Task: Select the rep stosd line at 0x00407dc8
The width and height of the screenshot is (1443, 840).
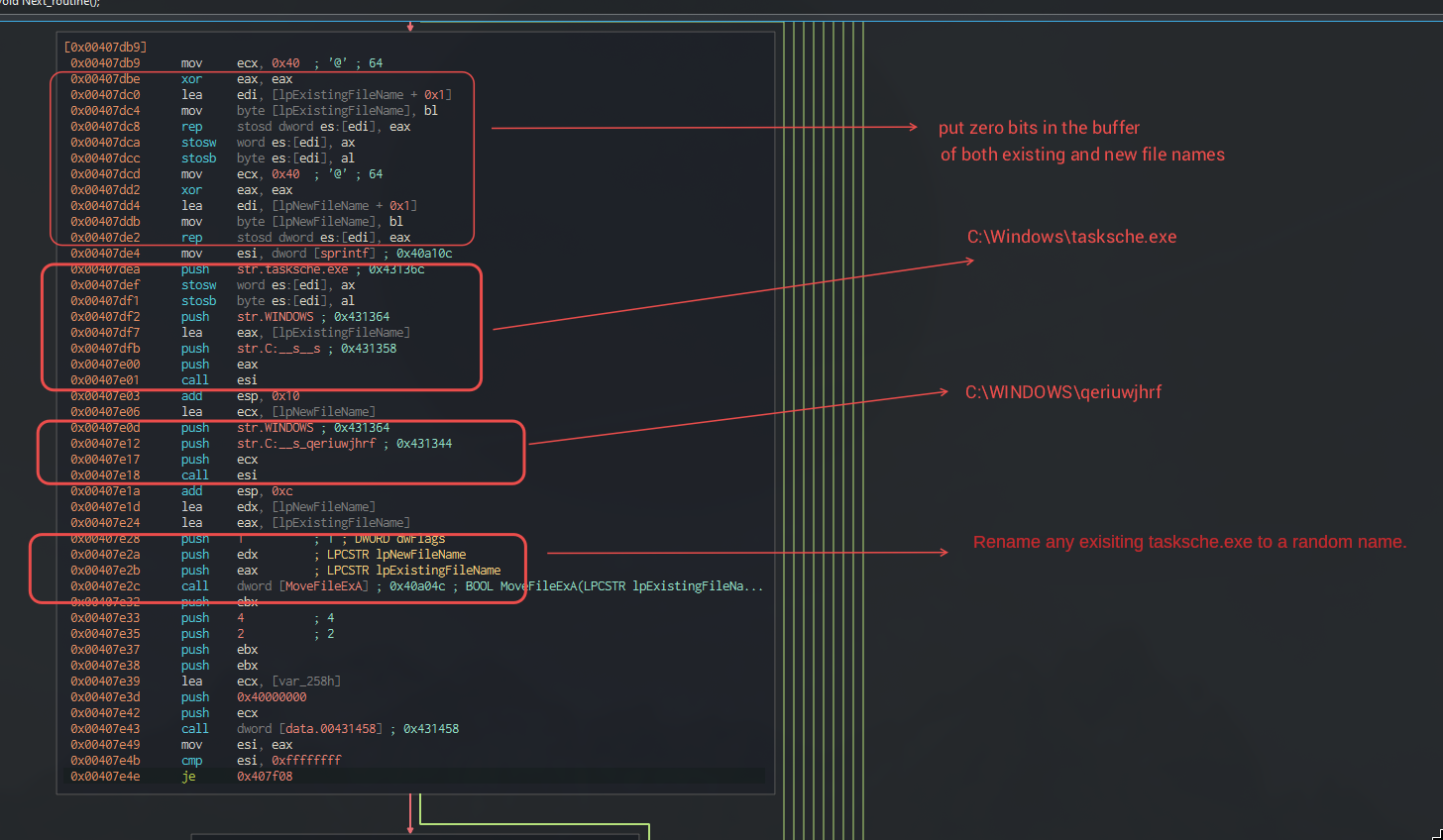Action: pyautogui.click(x=240, y=126)
